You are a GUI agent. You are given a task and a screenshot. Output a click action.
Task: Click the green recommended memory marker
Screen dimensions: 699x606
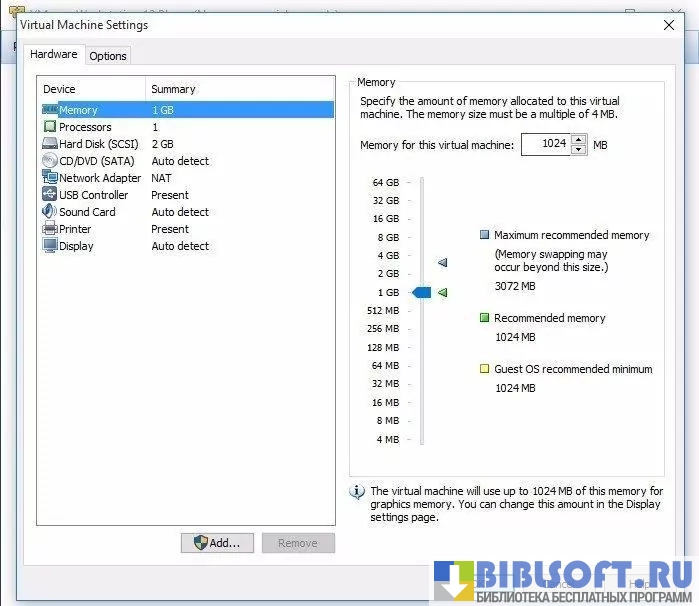(x=442, y=292)
